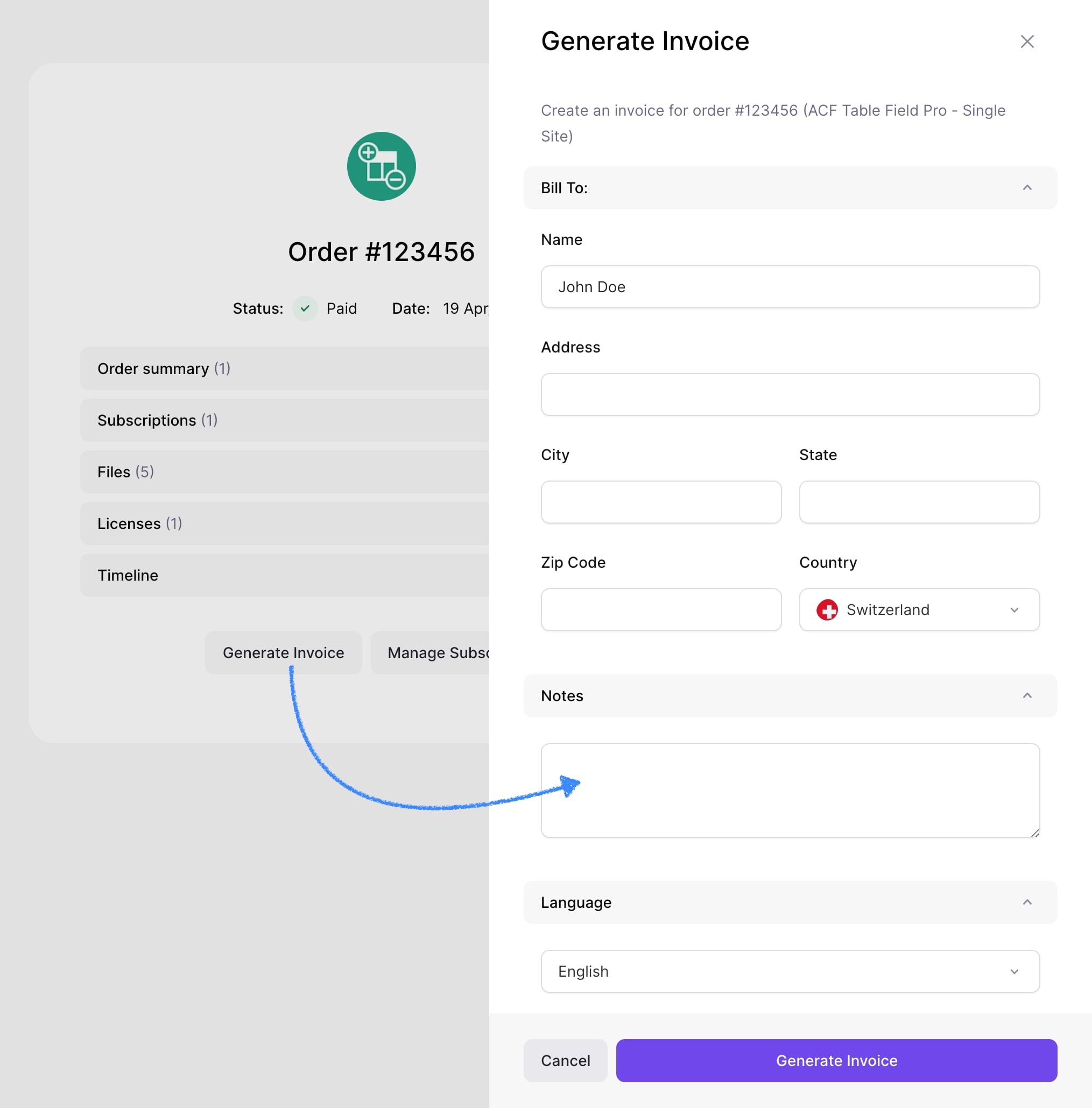Expand the Files section

pyautogui.click(x=285, y=471)
